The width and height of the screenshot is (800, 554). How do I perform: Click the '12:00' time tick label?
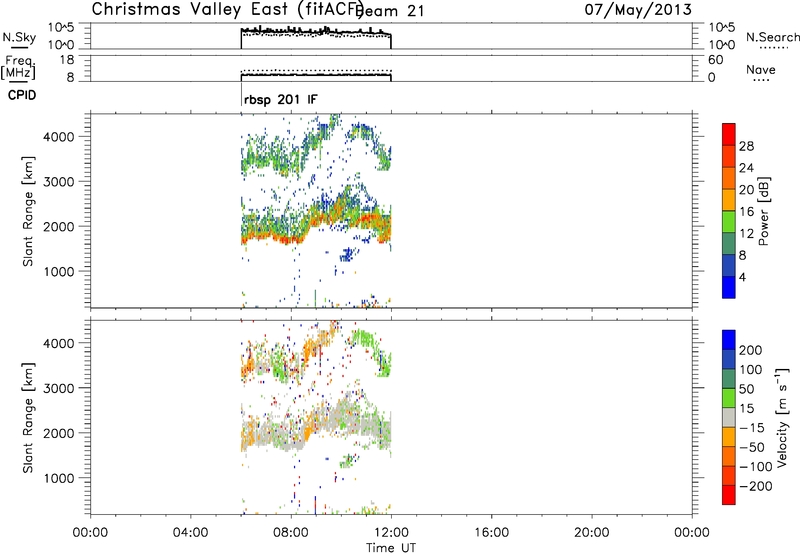click(x=391, y=533)
